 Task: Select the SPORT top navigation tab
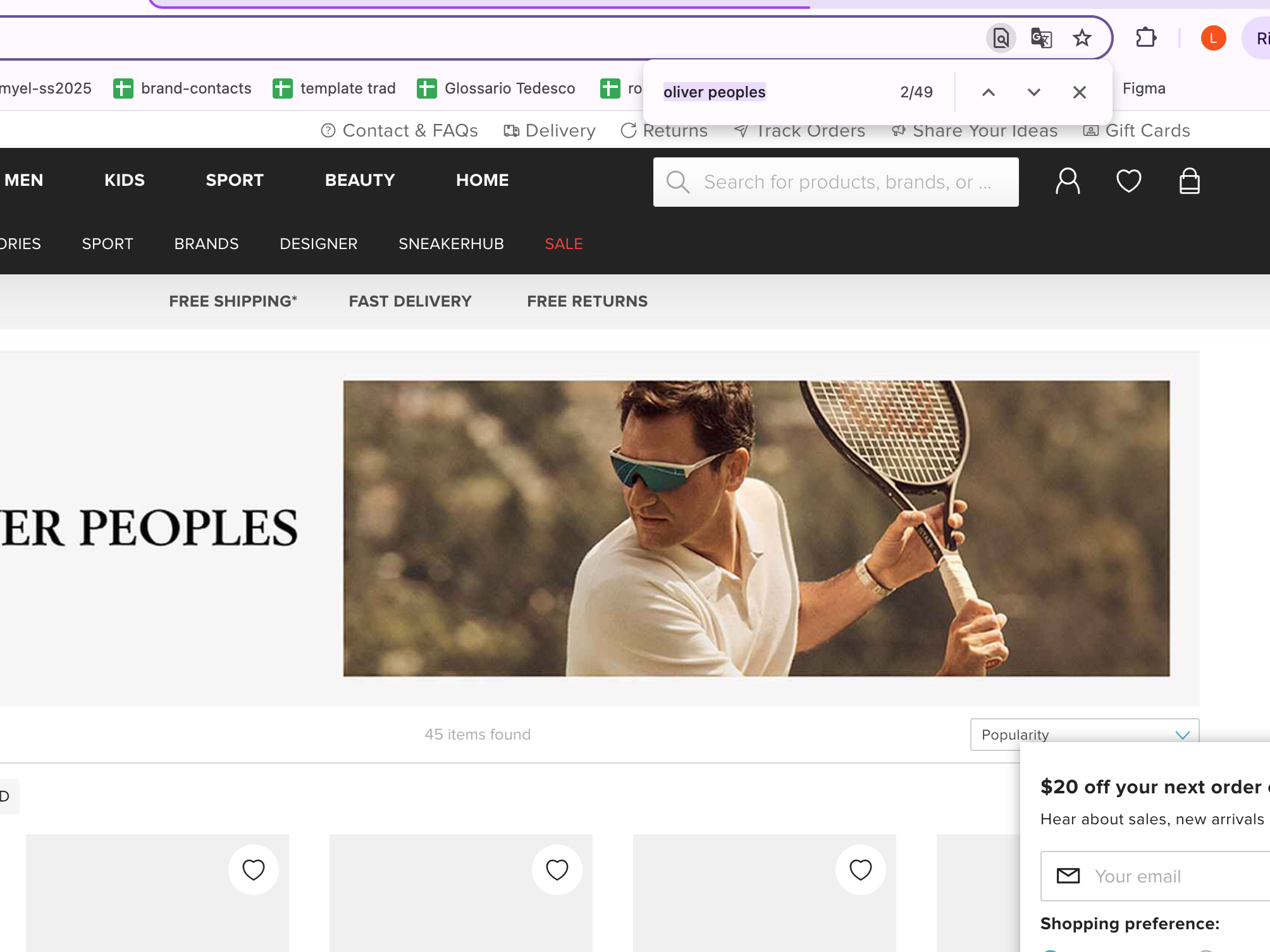tap(235, 180)
